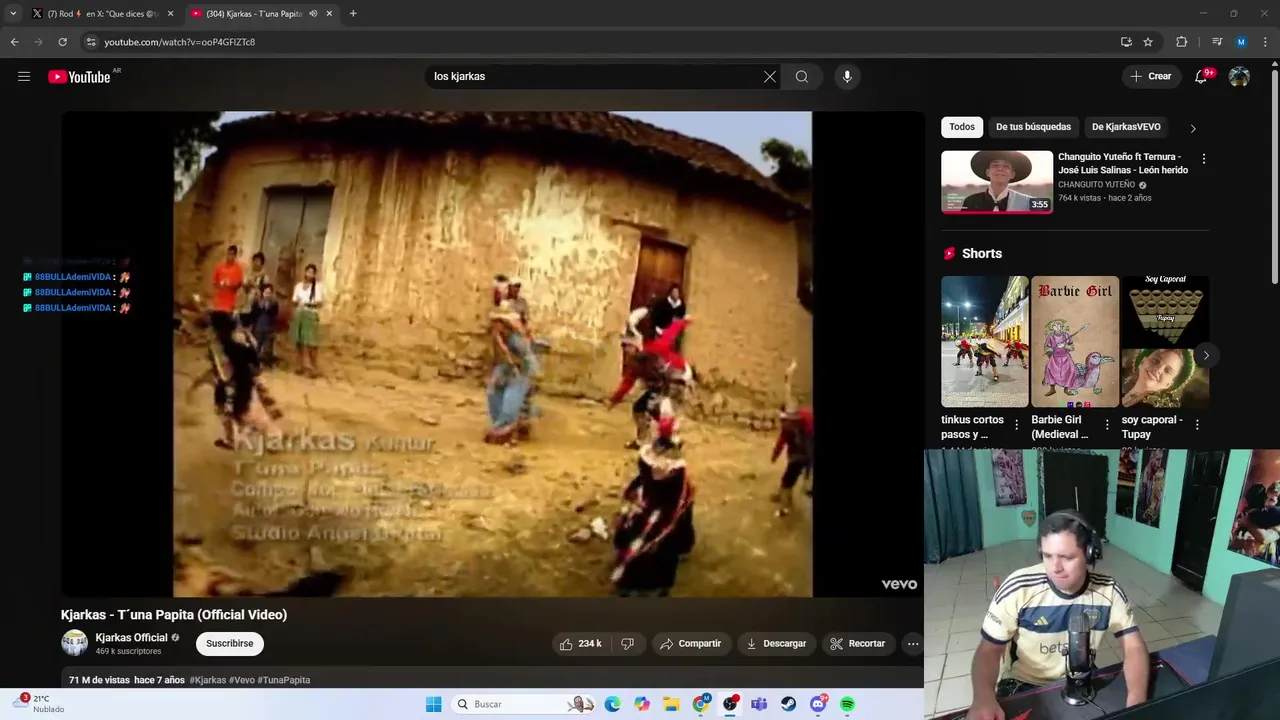Image resolution: width=1280 pixels, height=720 pixels.
Task: Reload the page in Chrome
Action: pos(62,42)
